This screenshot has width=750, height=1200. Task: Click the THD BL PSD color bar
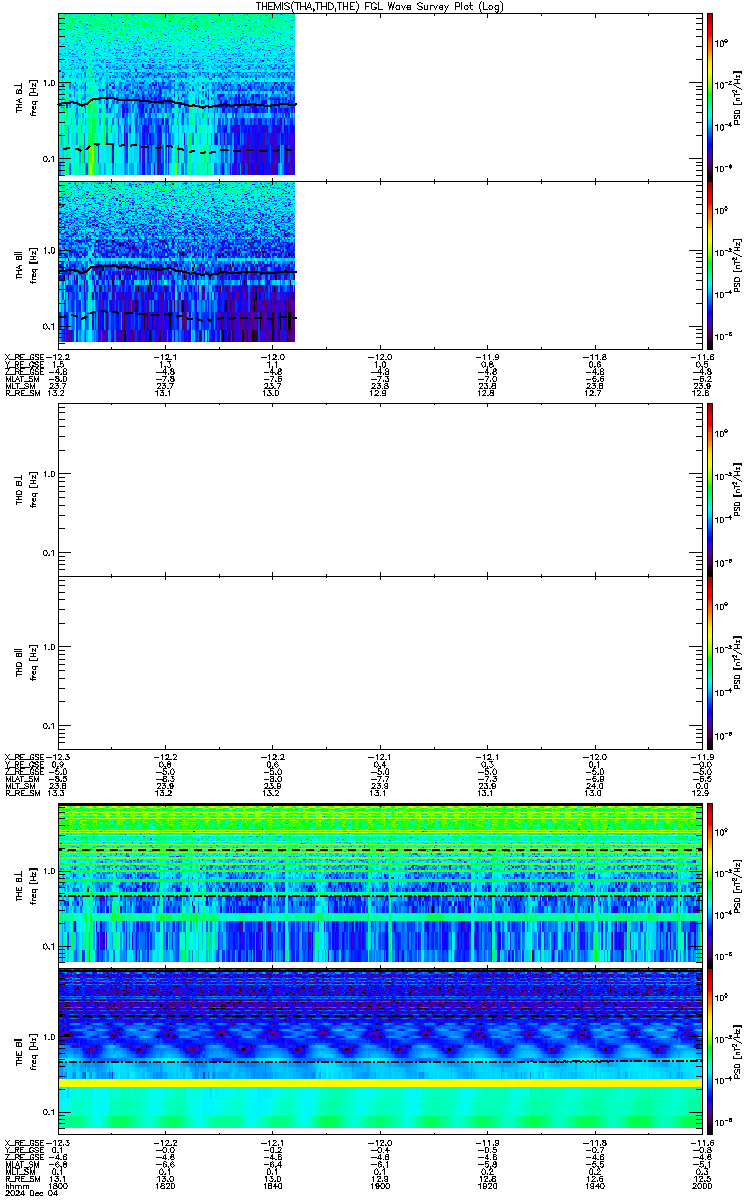pos(710,488)
